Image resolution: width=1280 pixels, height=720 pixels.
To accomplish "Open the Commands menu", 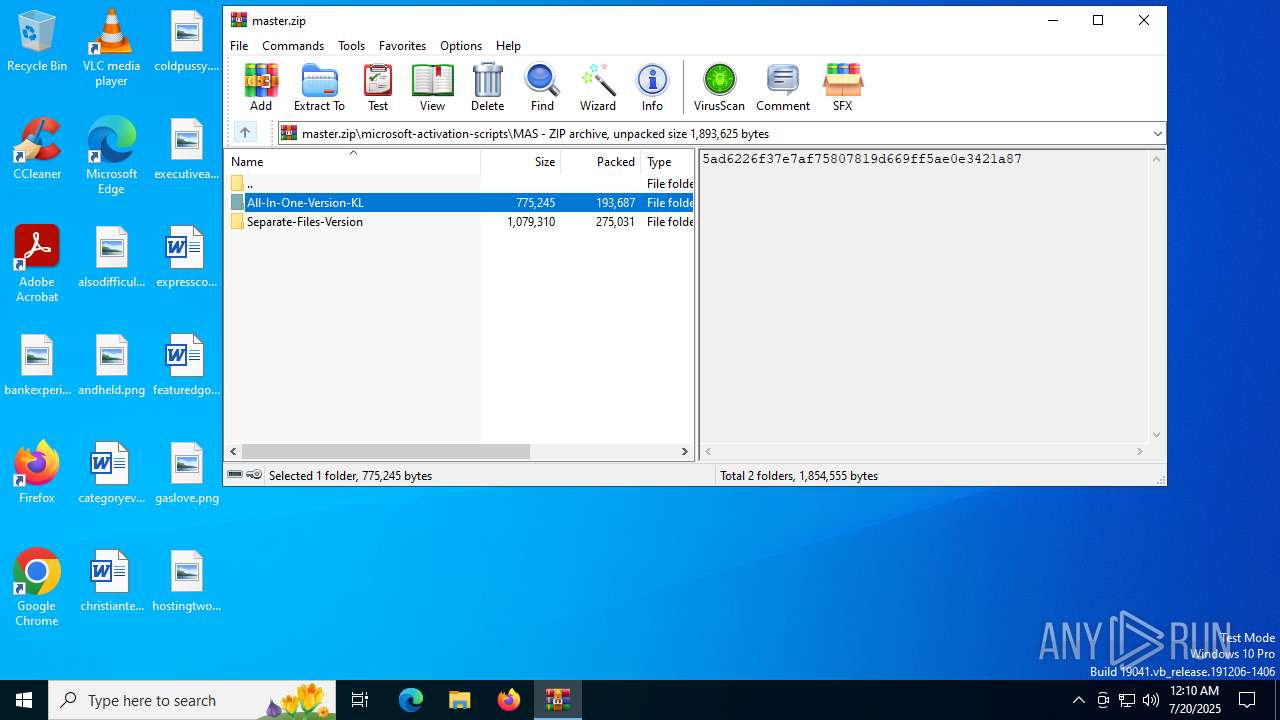I will pyautogui.click(x=293, y=46).
